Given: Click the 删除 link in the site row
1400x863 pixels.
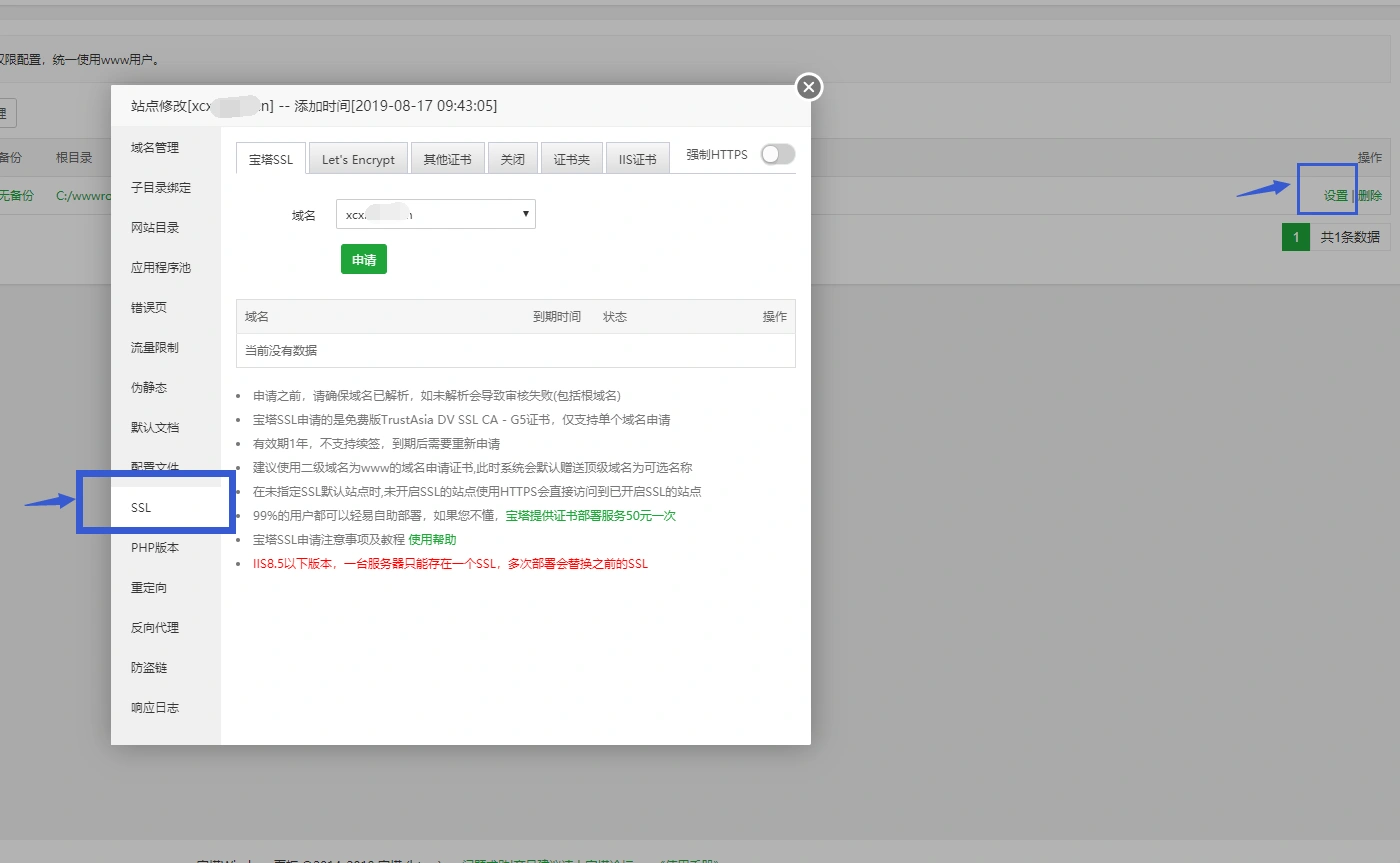Looking at the screenshot, I should [1370, 196].
